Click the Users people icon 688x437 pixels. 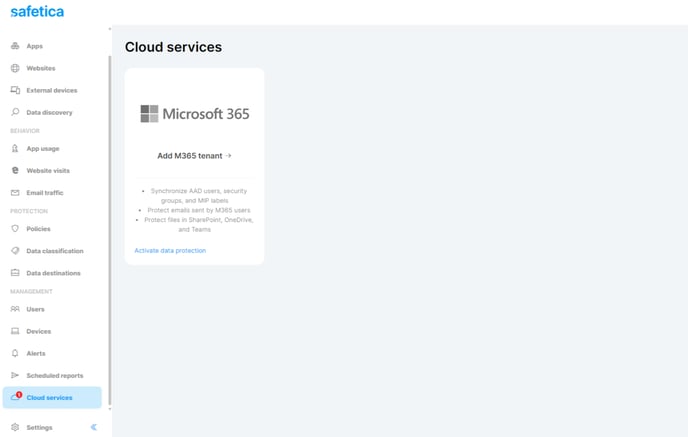[x=15, y=309]
